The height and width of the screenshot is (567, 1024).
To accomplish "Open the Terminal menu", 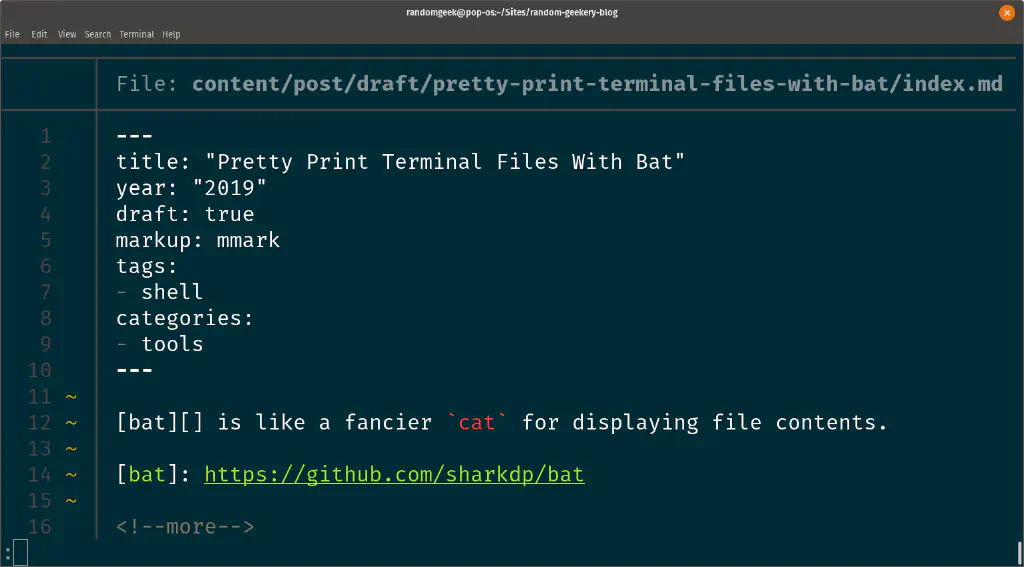I will click(137, 34).
